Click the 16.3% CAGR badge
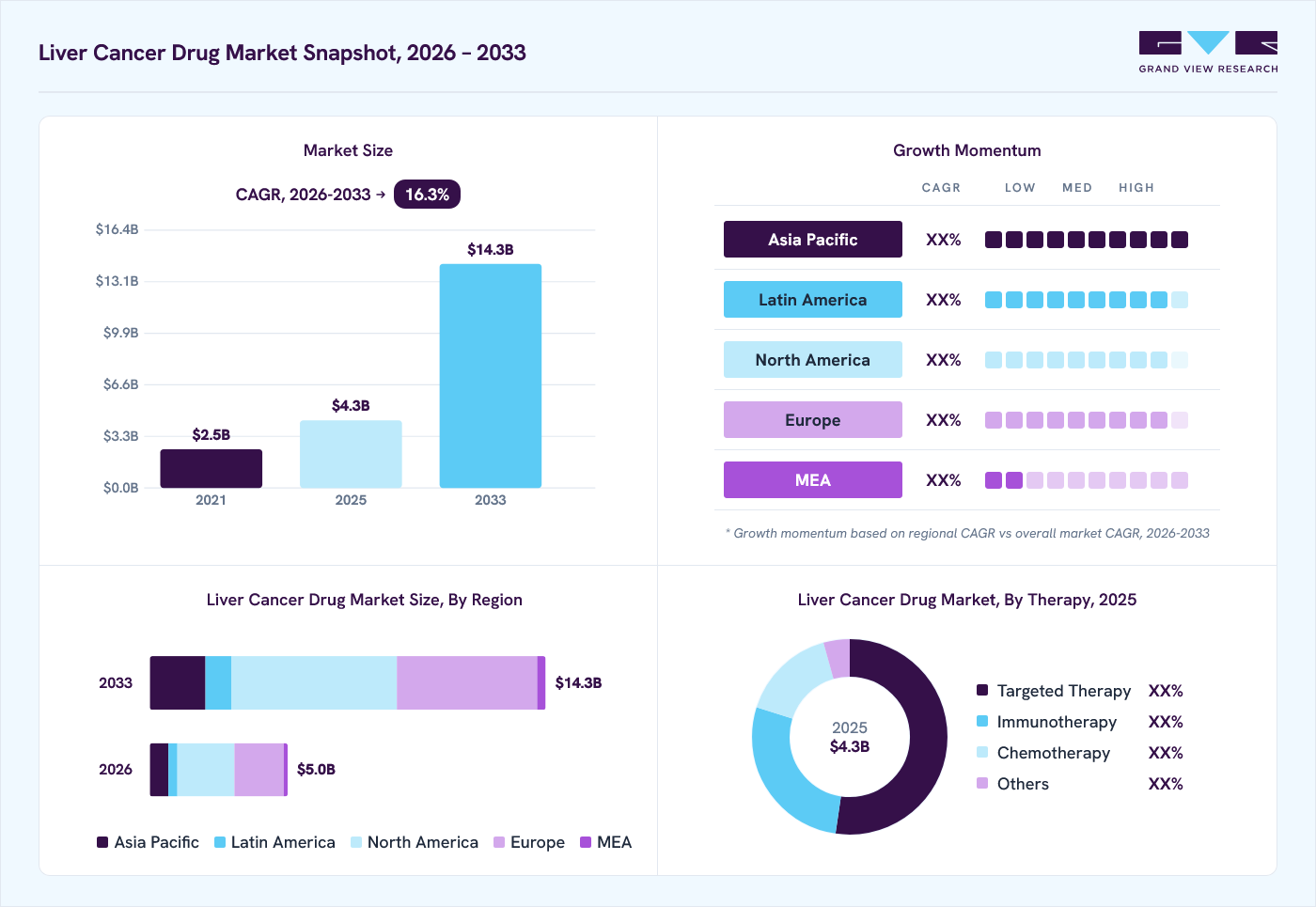Image resolution: width=1316 pixels, height=907 pixels. pyautogui.click(x=427, y=195)
